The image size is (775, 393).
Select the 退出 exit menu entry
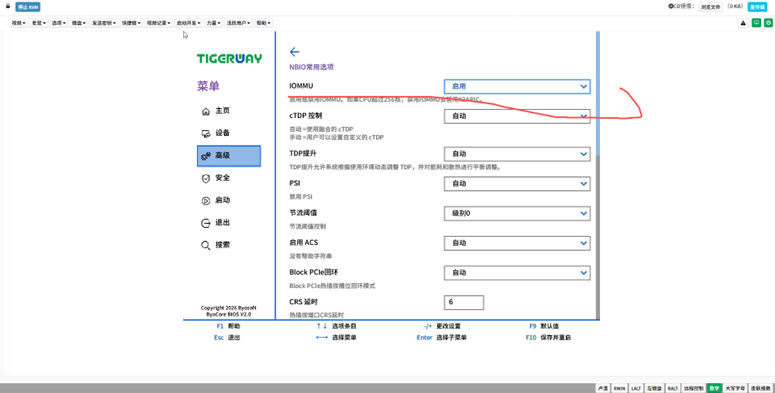click(x=228, y=223)
